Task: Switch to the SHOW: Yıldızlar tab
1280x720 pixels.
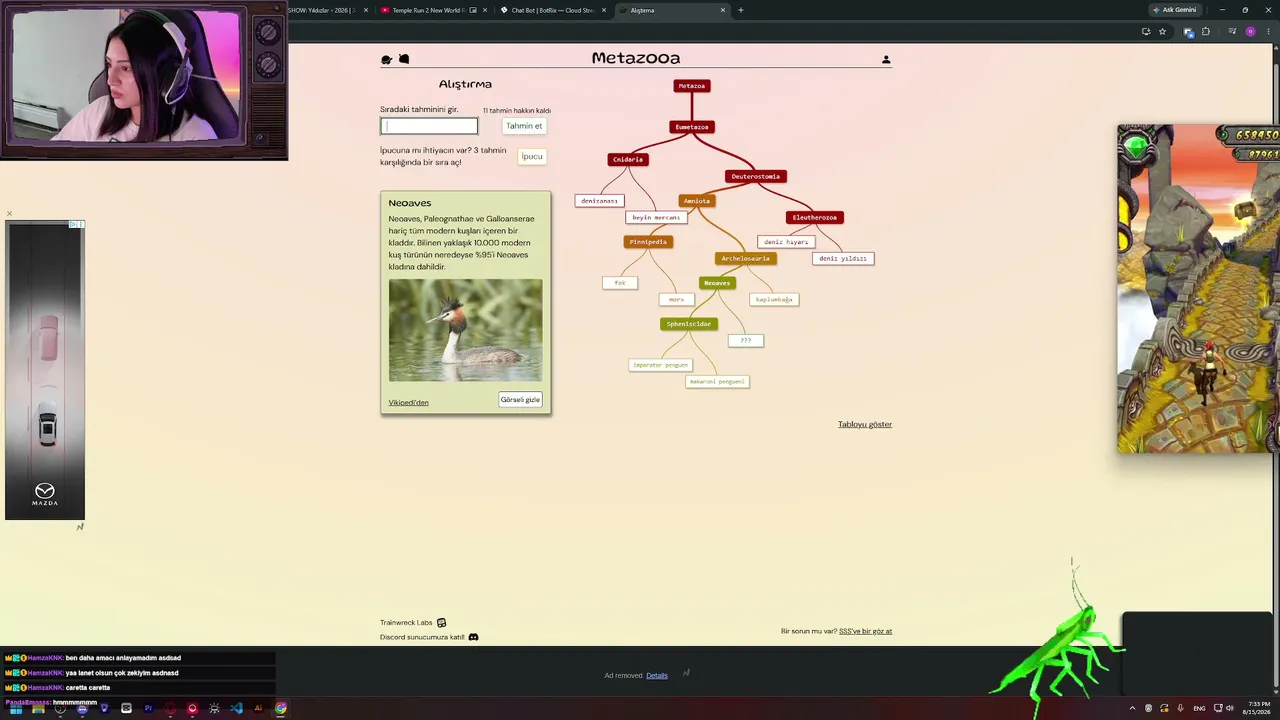Action: 328,10
